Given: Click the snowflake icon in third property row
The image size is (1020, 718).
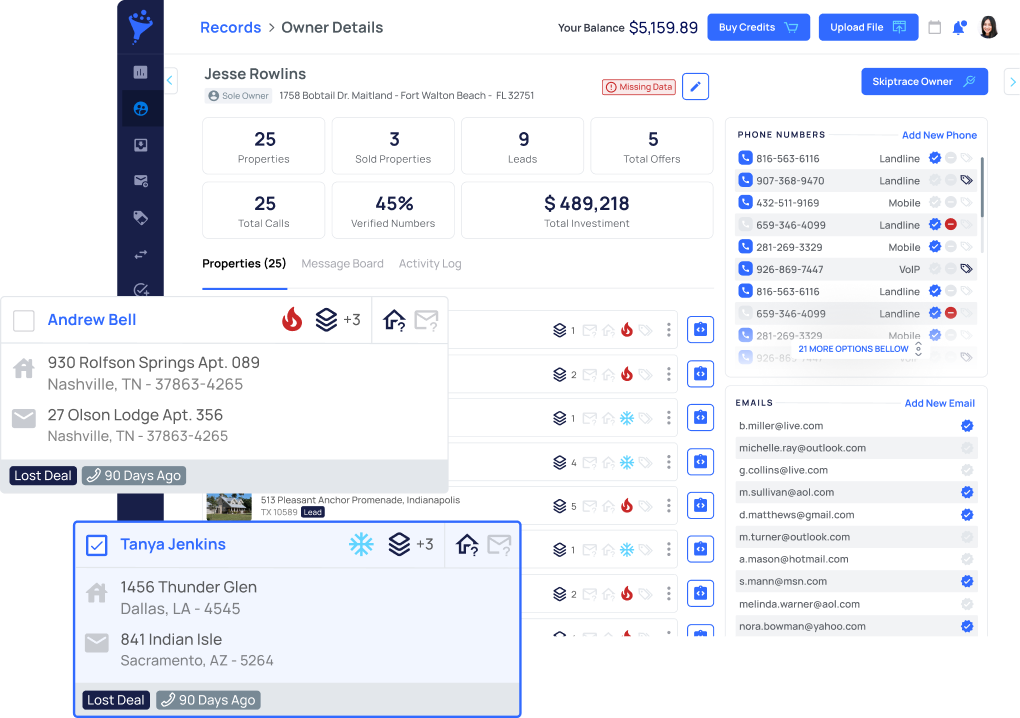Looking at the screenshot, I should pyautogui.click(x=627, y=418).
